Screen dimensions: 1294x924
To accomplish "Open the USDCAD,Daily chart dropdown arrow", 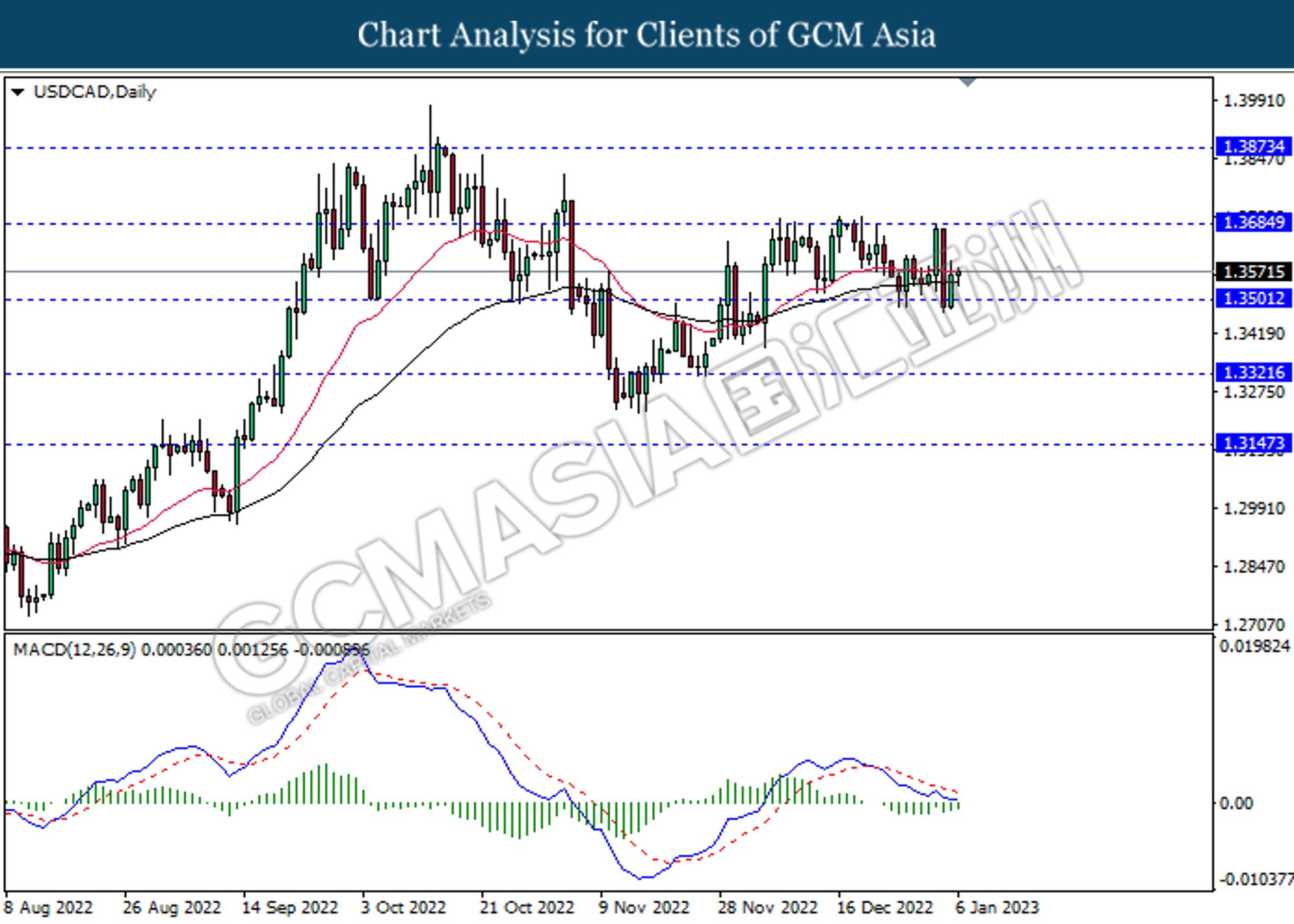I will click(18, 93).
